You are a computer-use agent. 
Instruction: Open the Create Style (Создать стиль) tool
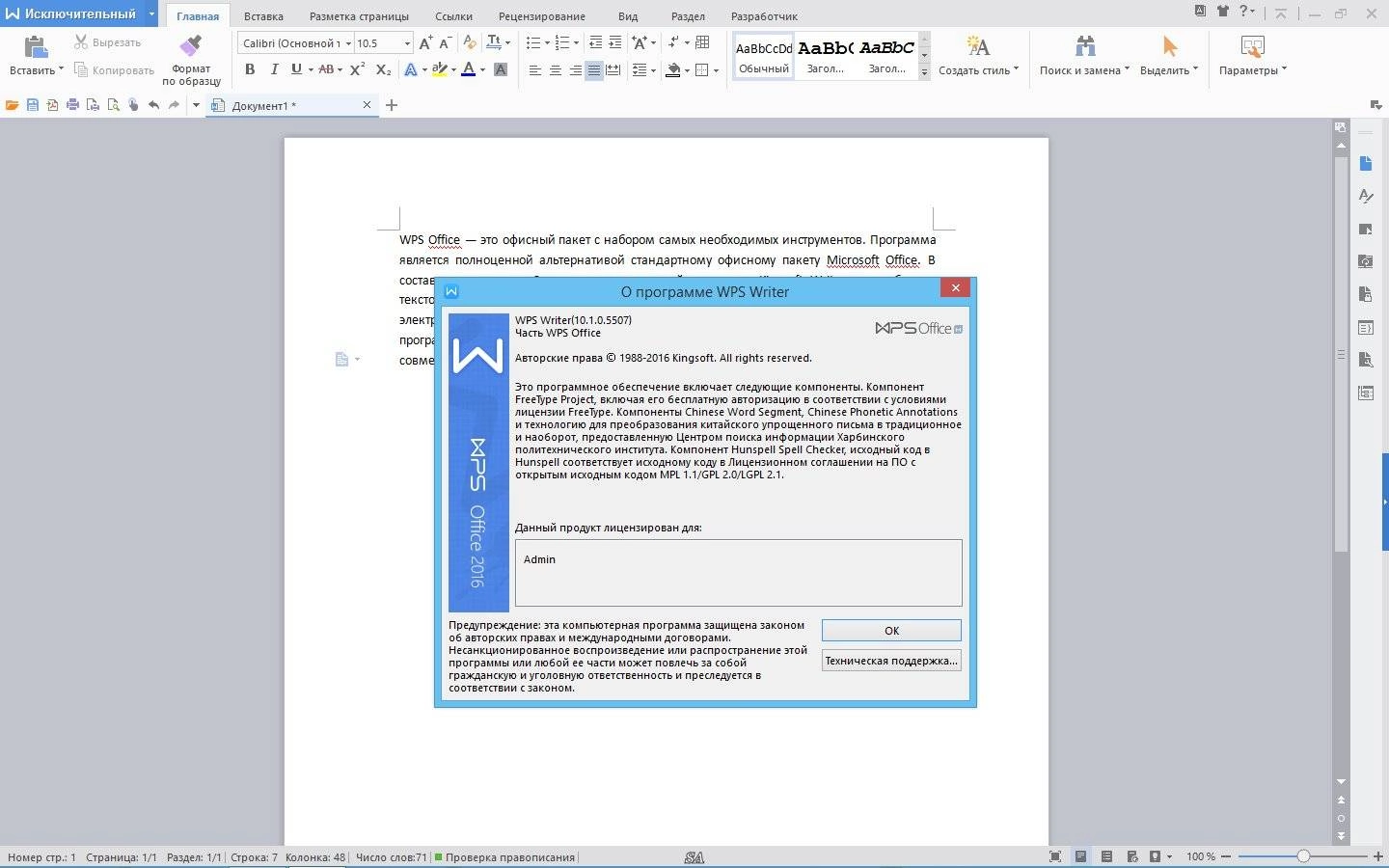pos(978,55)
